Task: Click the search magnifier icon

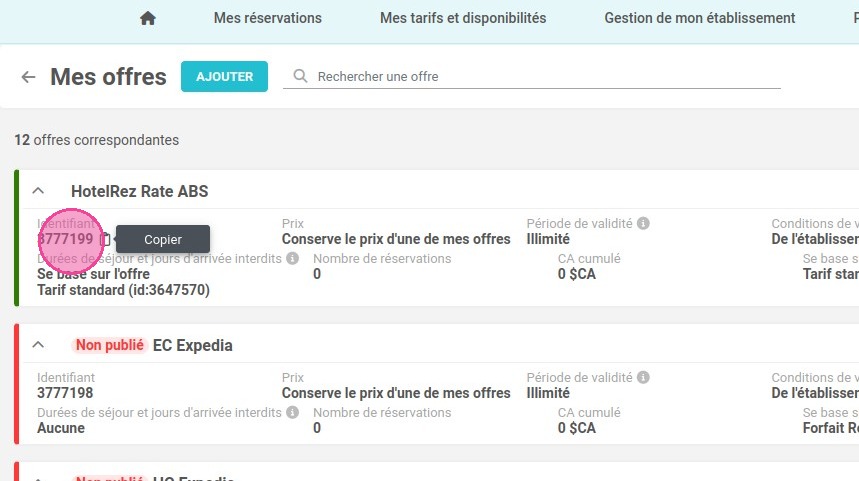Action: [x=300, y=76]
